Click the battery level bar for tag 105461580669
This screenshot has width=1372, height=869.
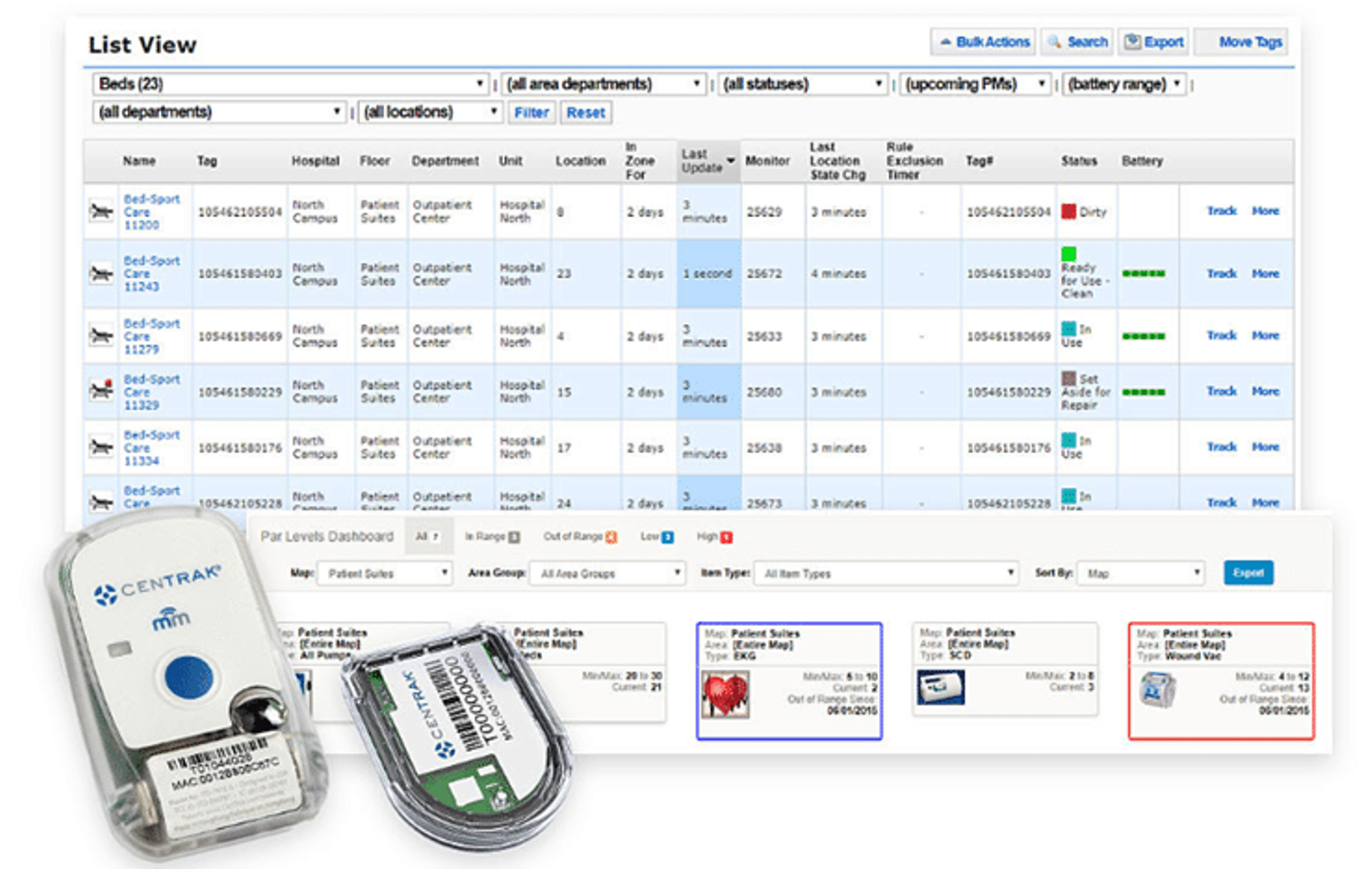pyautogui.click(x=1143, y=336)
